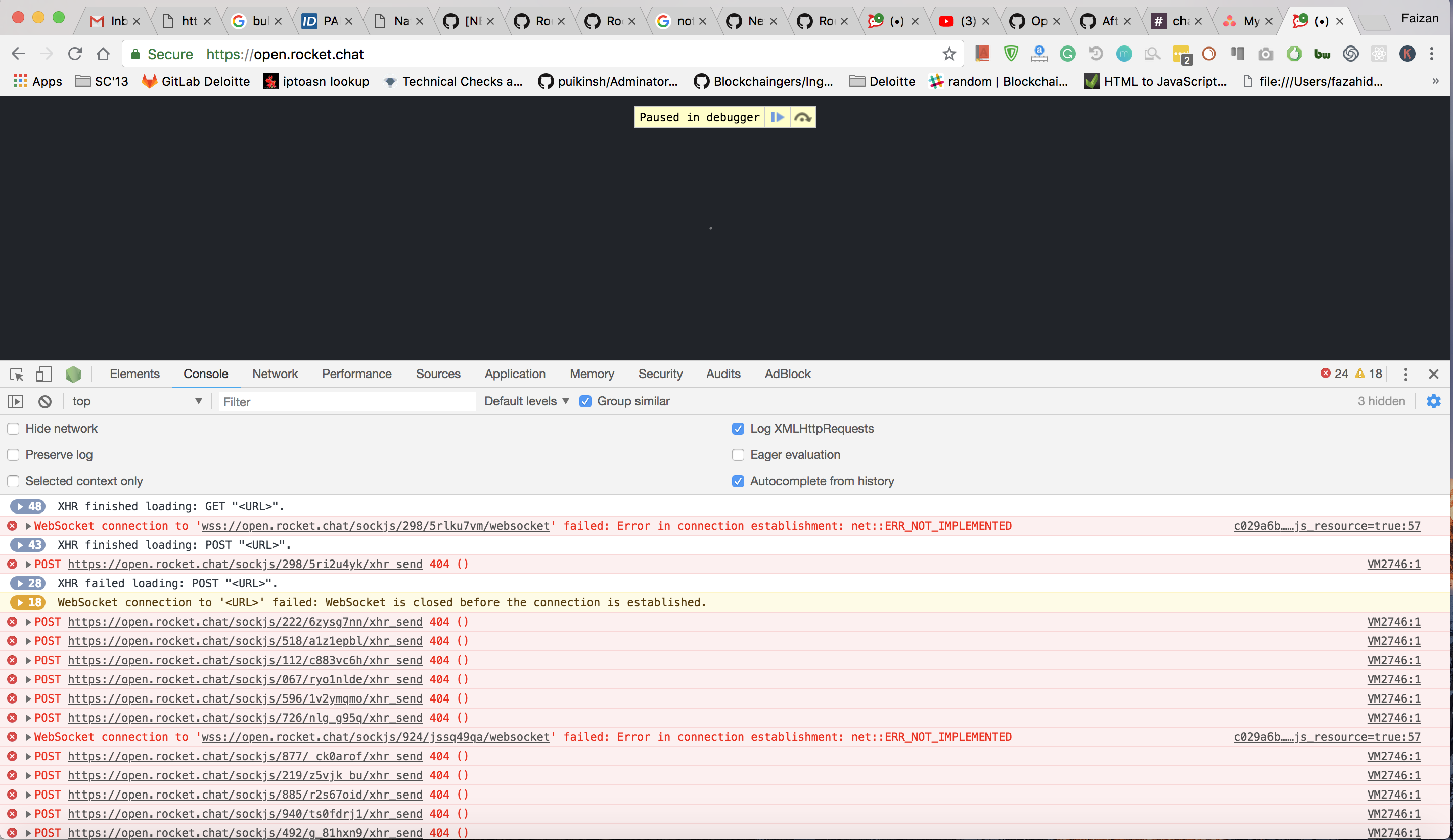
Task: Expand the first XHR finished loading entry
Action: [x=28, y=506]
